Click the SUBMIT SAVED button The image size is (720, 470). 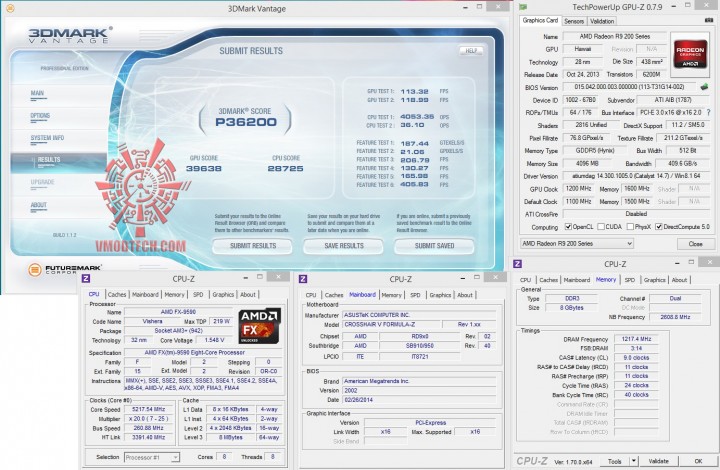pyautogui.click(x=434, y=246)
